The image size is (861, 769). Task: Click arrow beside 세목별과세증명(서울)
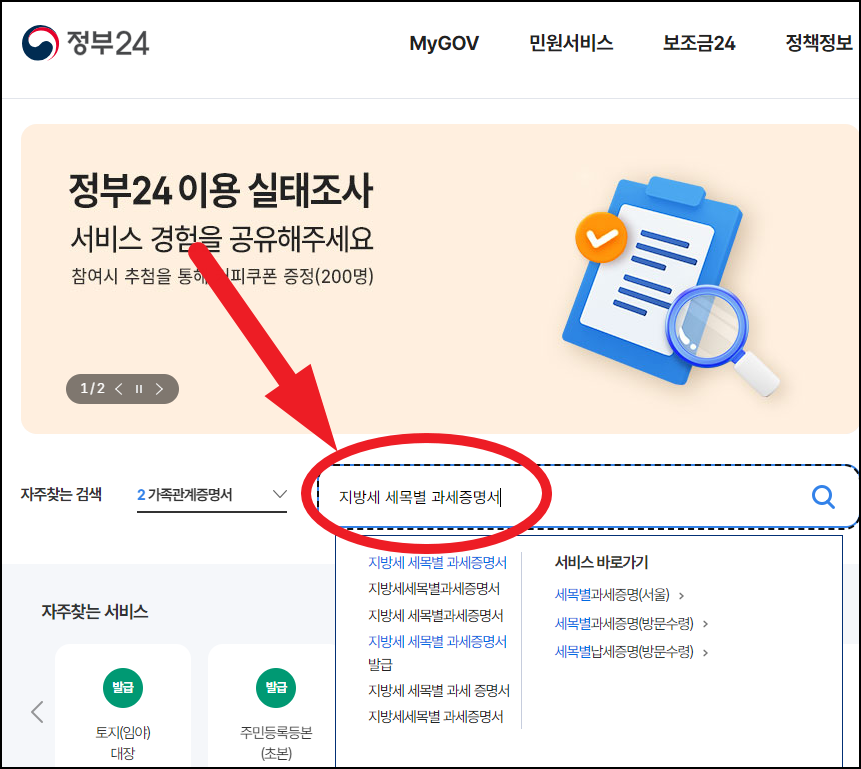(681, 595)
